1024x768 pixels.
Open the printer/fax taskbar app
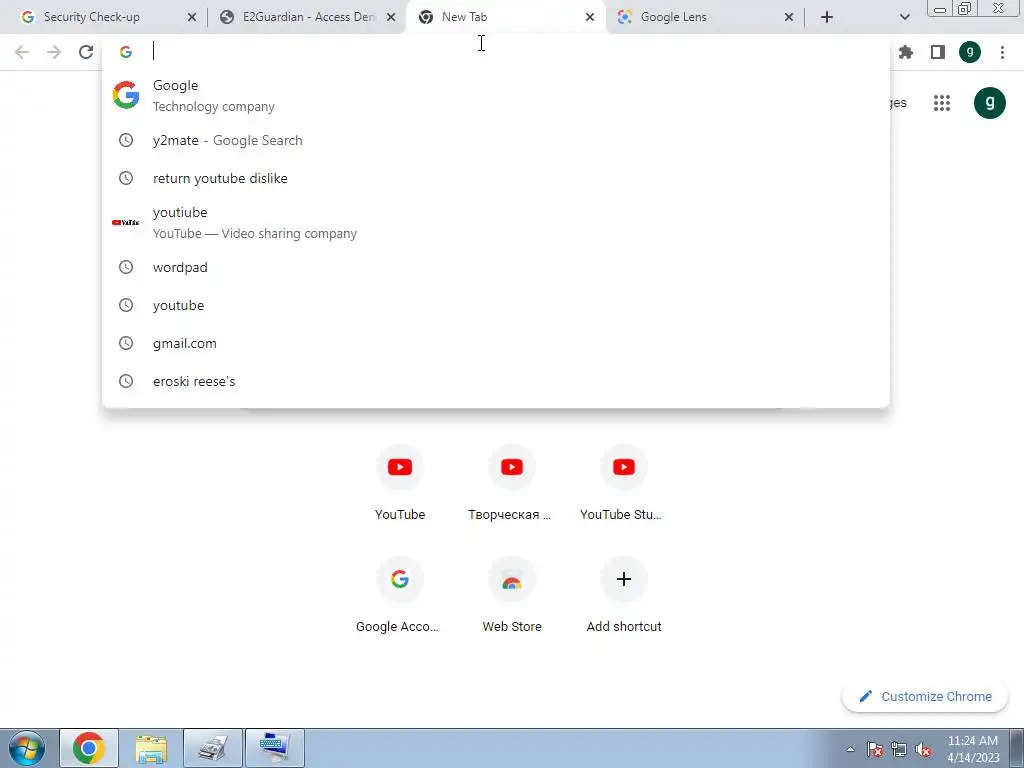point(213,748)
